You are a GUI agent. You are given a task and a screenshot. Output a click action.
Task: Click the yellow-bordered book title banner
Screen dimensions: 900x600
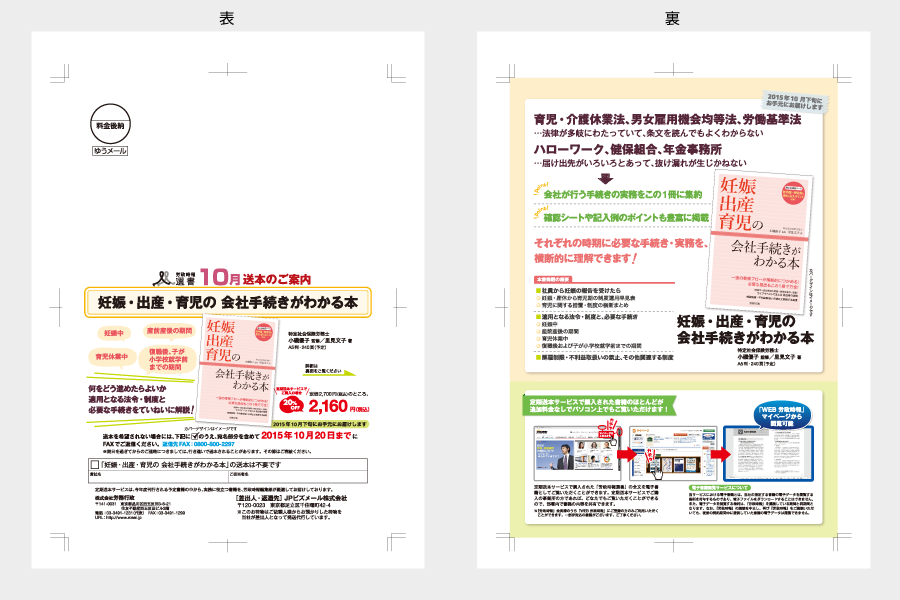(227, 302)
